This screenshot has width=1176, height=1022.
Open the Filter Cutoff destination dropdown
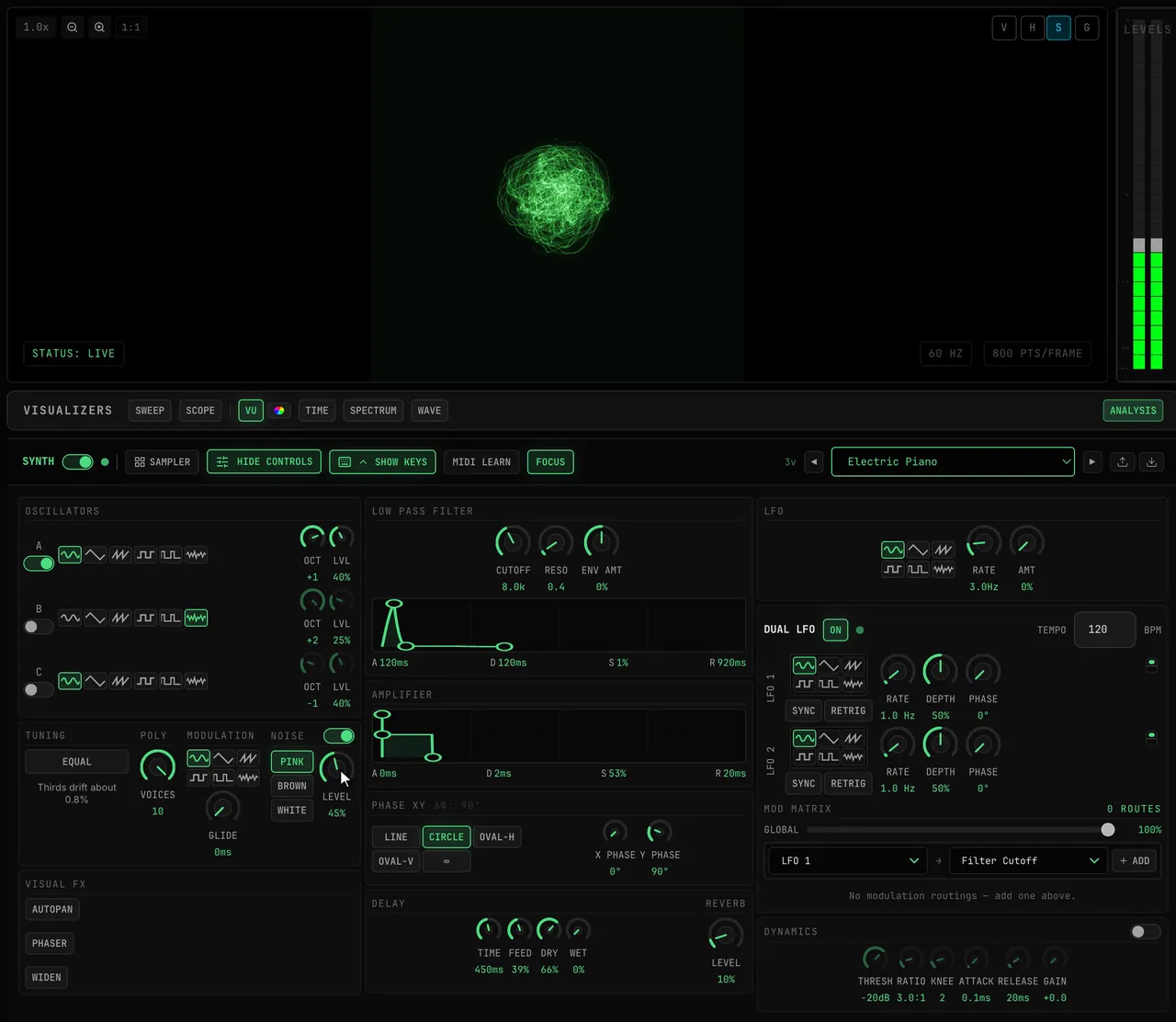tap(1028, 861)
